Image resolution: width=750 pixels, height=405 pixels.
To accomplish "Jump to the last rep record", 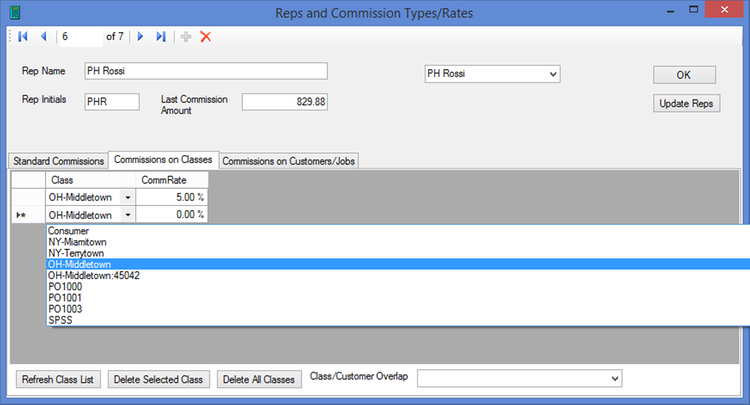I will click(x=161, y=36).
